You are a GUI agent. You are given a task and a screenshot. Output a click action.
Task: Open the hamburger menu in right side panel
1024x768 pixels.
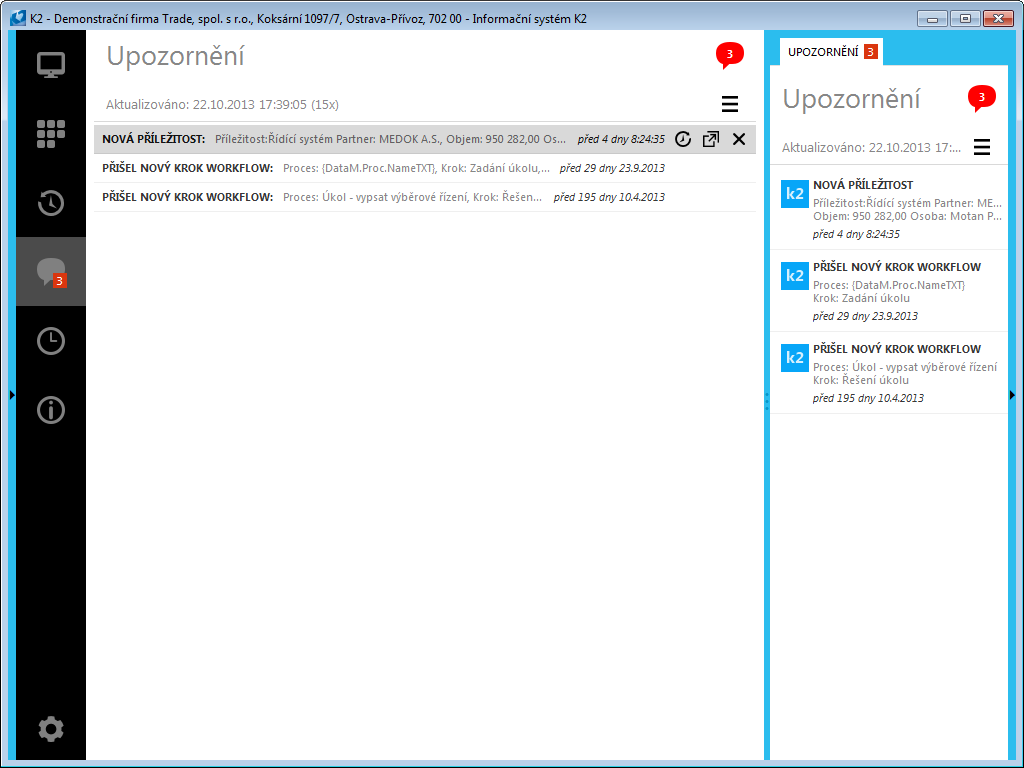click(x=982, y=147)
